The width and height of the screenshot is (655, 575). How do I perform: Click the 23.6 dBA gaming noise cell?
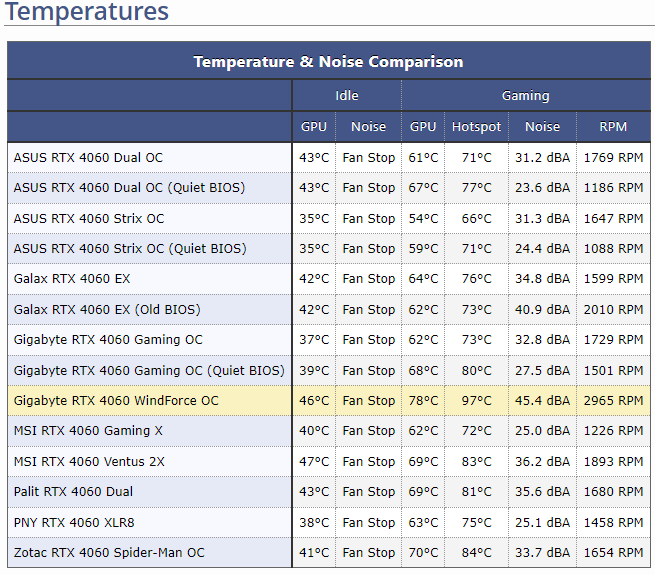542,188
